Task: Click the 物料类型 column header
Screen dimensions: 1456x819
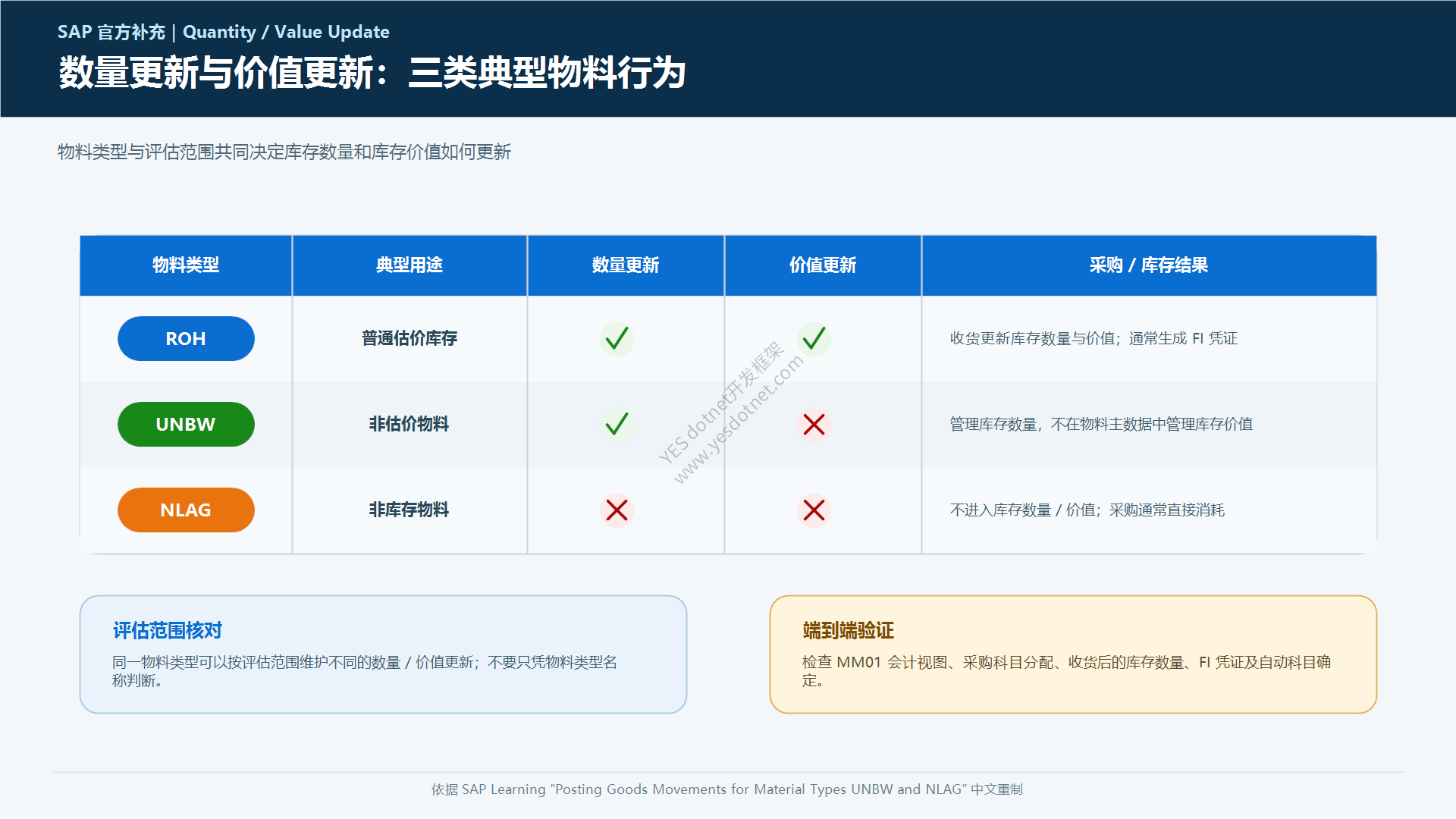Action: tap(186, 265)
